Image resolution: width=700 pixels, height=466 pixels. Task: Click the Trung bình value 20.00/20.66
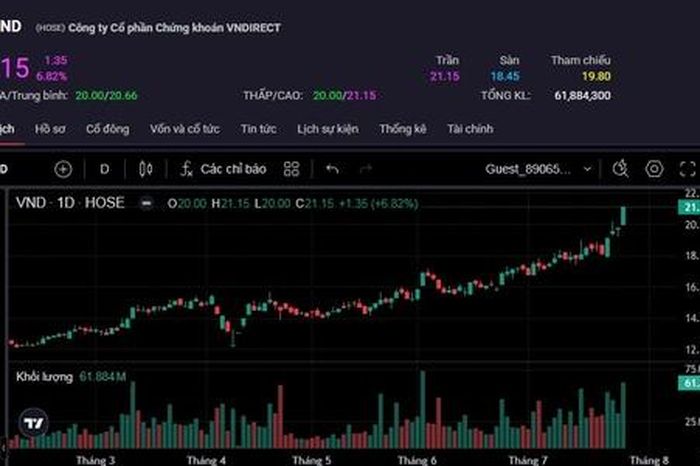106,96
